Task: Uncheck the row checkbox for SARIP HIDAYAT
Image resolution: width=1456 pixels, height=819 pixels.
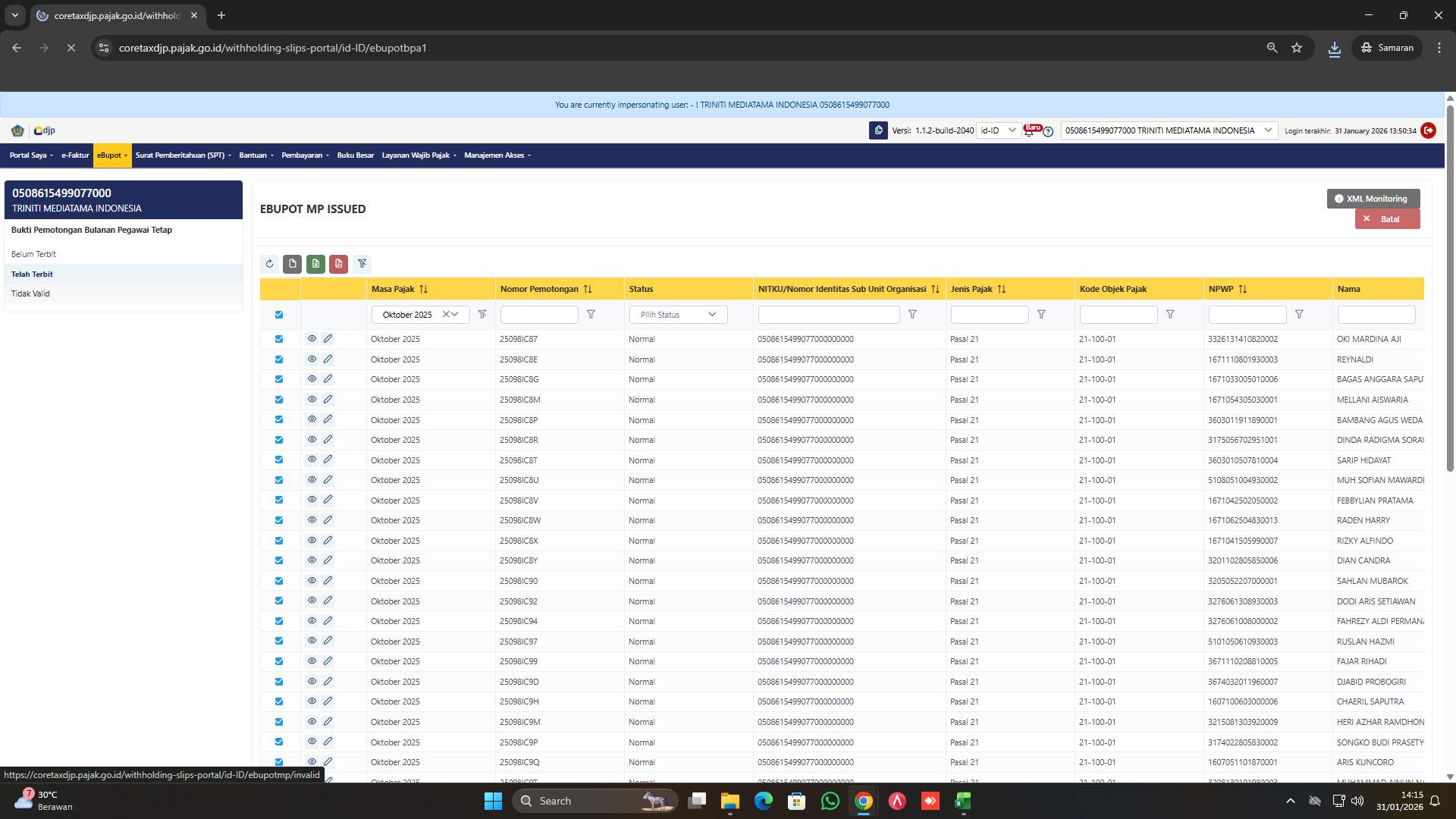Action: point(279,460)
